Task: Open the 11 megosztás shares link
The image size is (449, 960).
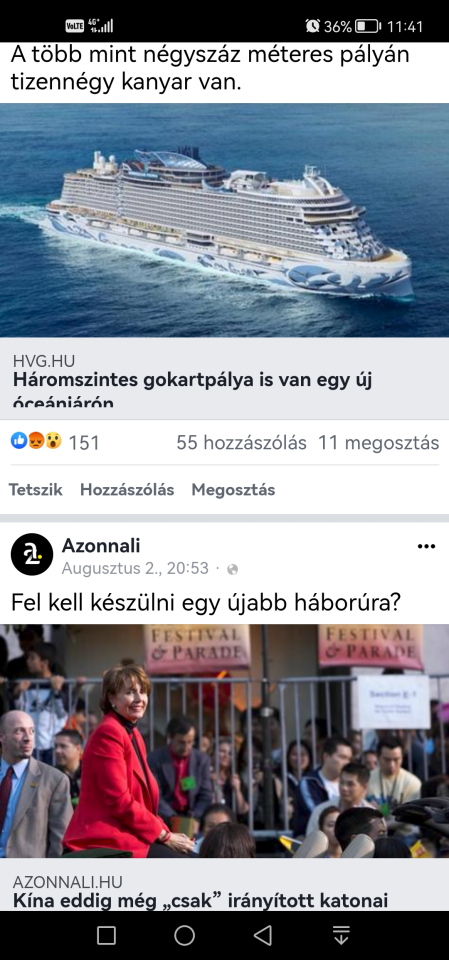Action: pyautogui.click(x=379, y=443)
